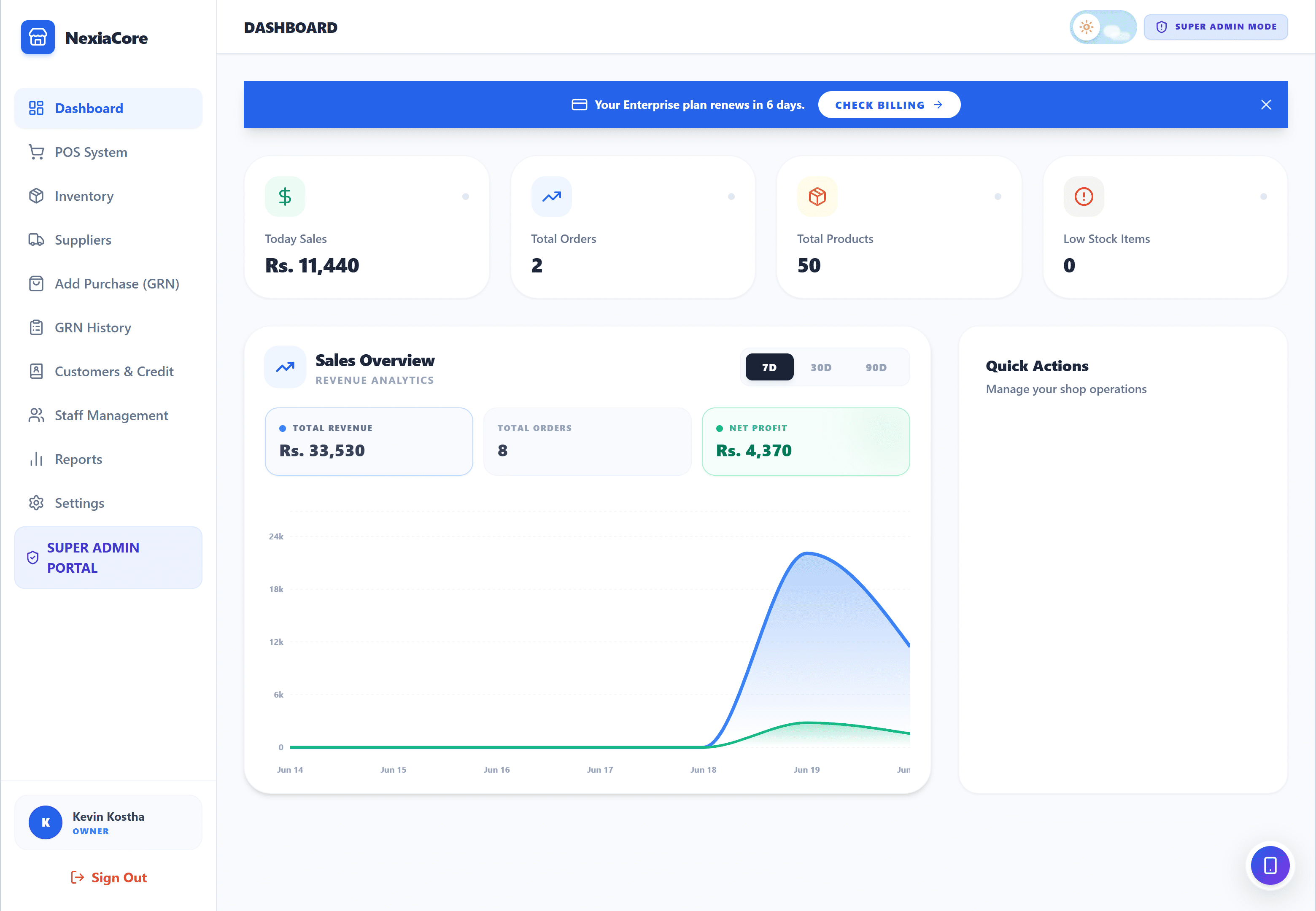1316x911 pixels.
Task: Open Add Purchase (GRN)
Action: (x=108, y=284)
